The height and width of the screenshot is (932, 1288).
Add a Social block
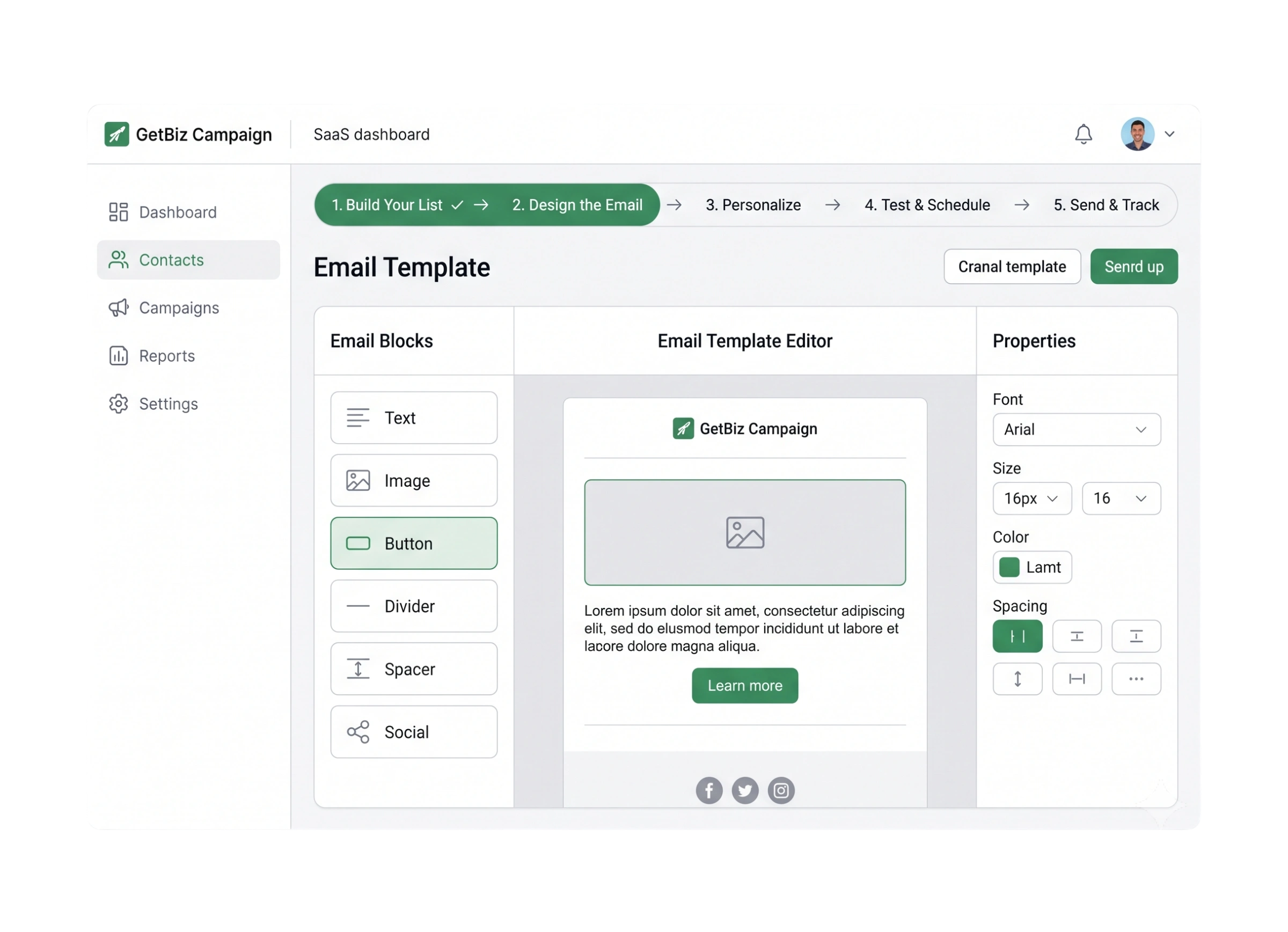tap(413, 731)
